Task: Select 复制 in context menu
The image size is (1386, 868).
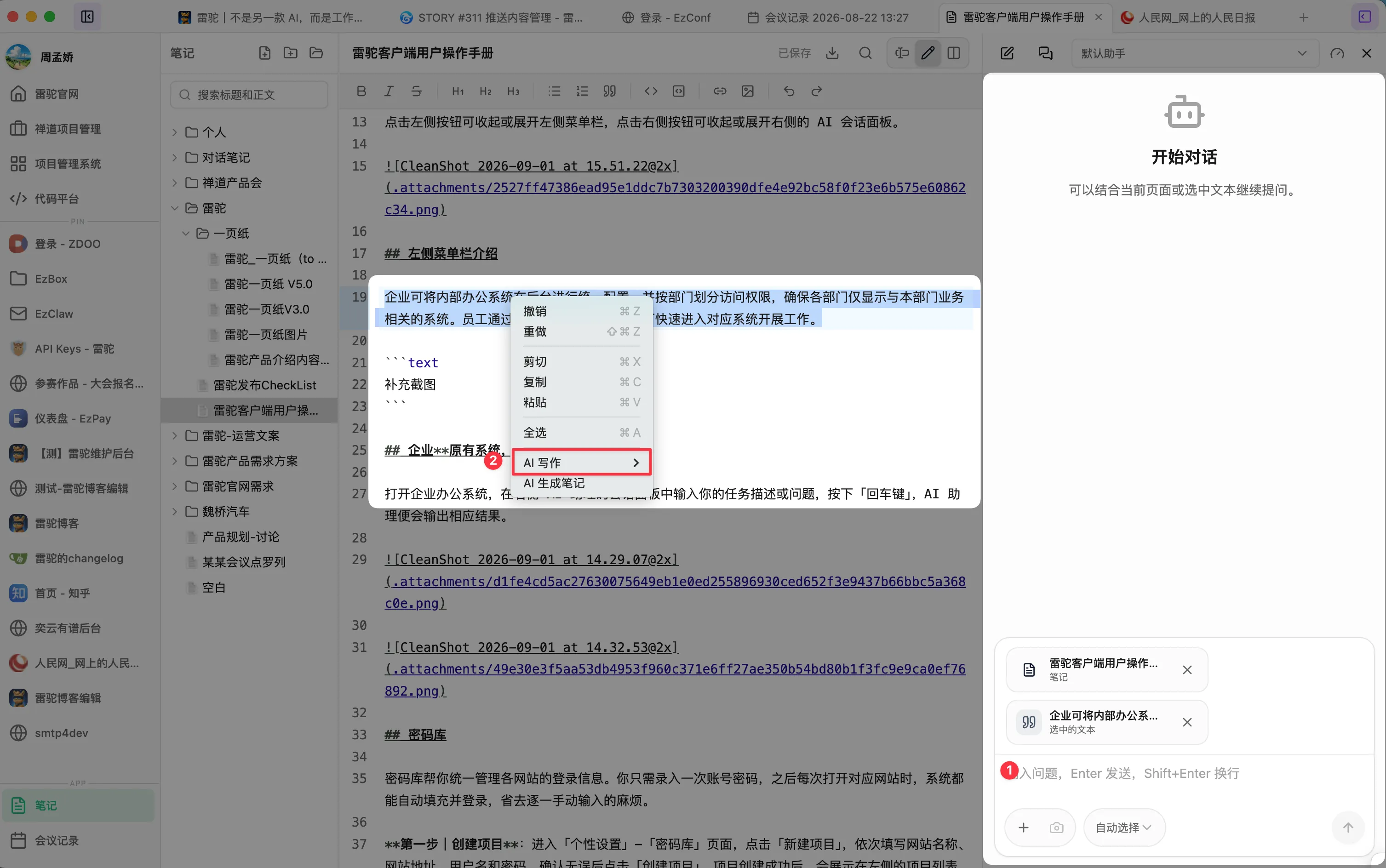Action: point(581,382)
